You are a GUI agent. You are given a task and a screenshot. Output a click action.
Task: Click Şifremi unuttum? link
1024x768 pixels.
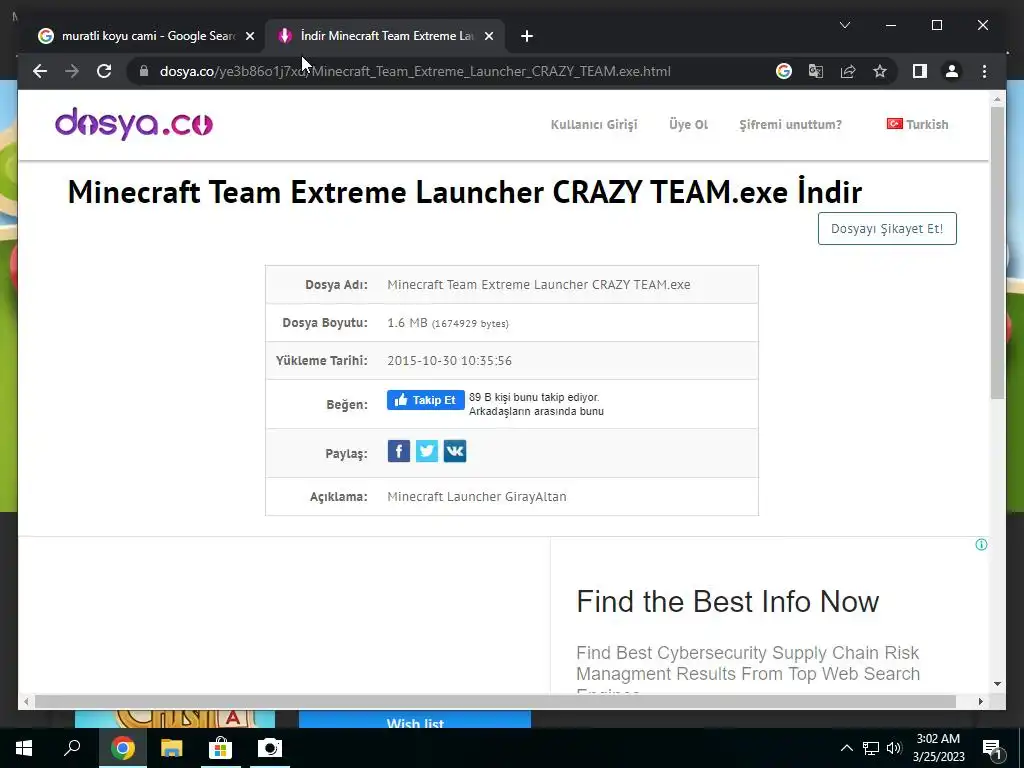point(790,124)
